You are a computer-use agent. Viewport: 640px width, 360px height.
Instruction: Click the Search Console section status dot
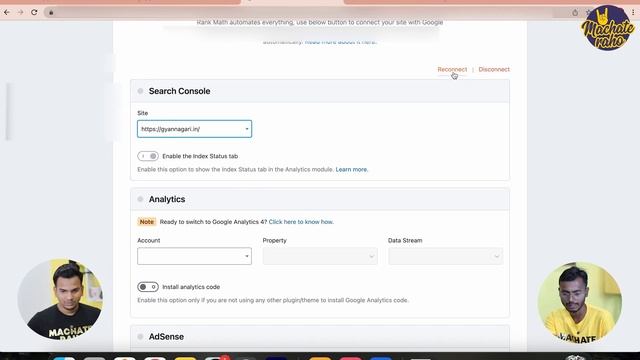(140, 91)
